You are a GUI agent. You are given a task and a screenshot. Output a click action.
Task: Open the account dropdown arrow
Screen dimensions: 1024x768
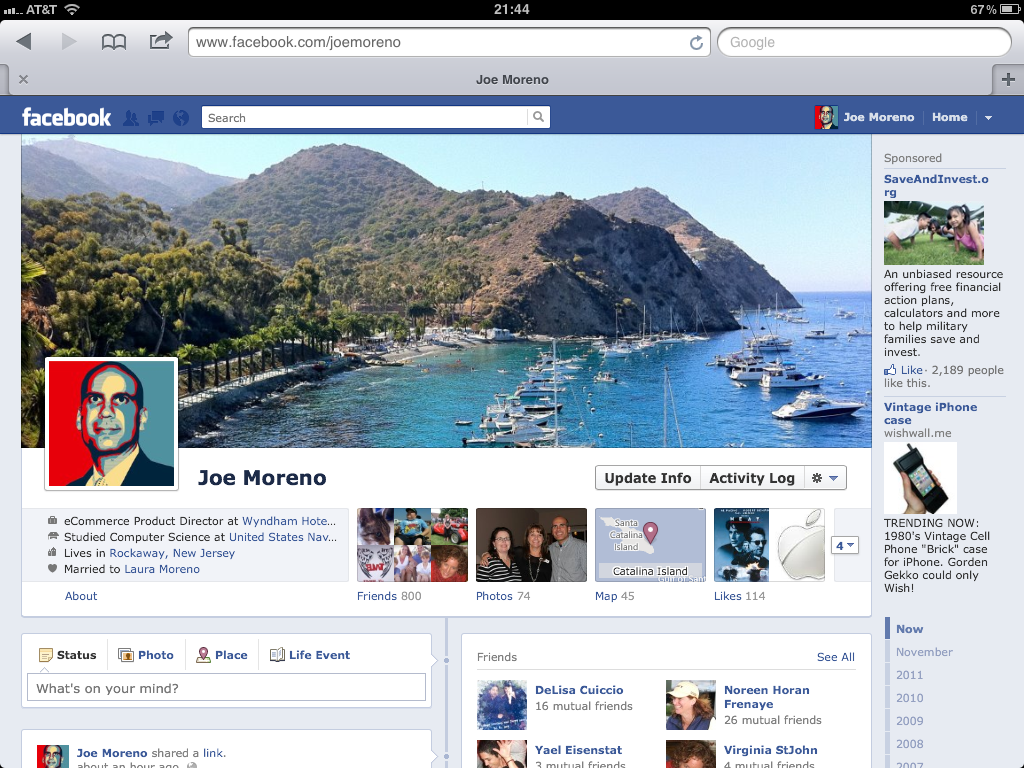(x=988, y=118)
